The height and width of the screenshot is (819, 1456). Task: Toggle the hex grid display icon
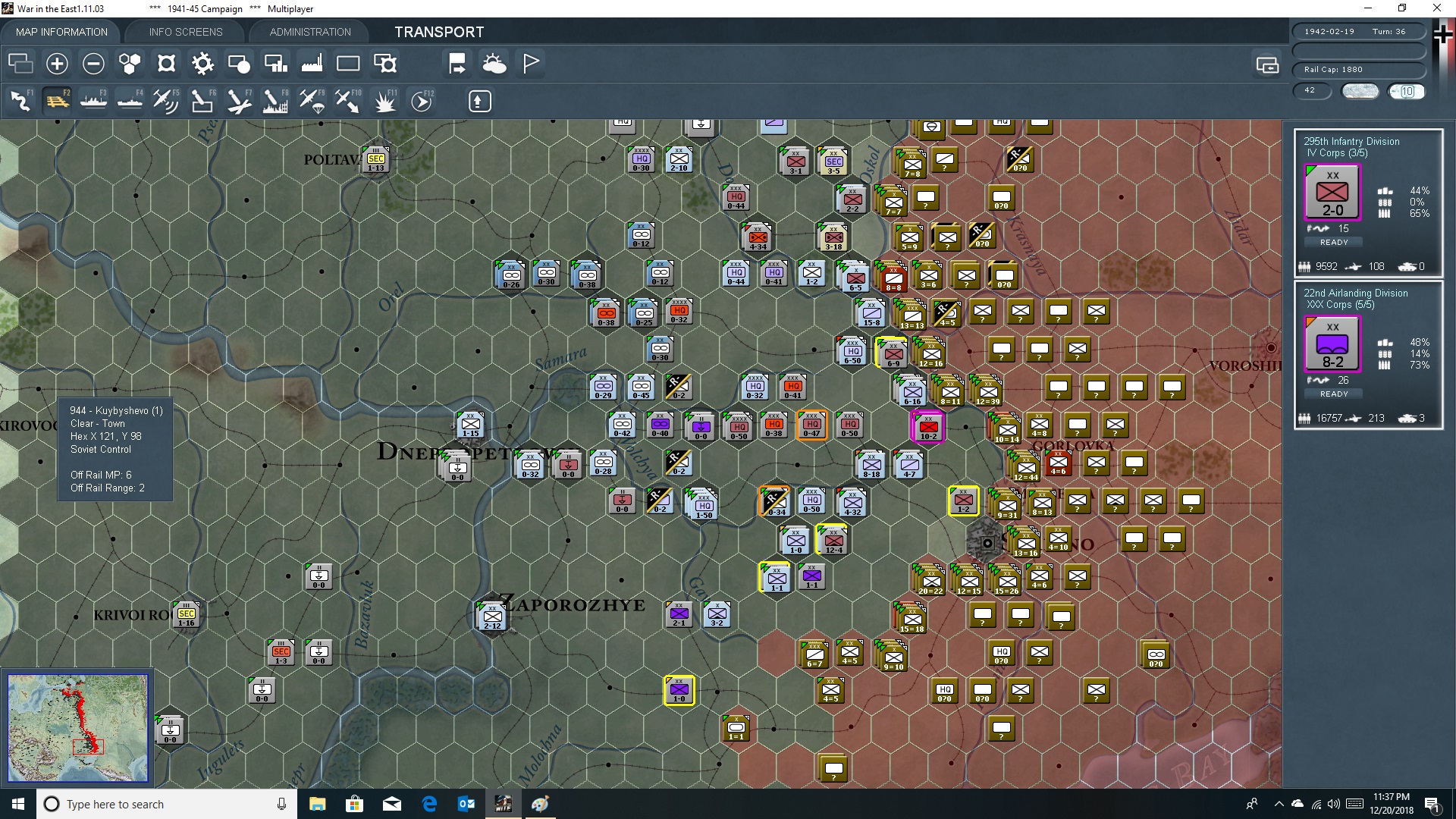click(x=130, y=64)
